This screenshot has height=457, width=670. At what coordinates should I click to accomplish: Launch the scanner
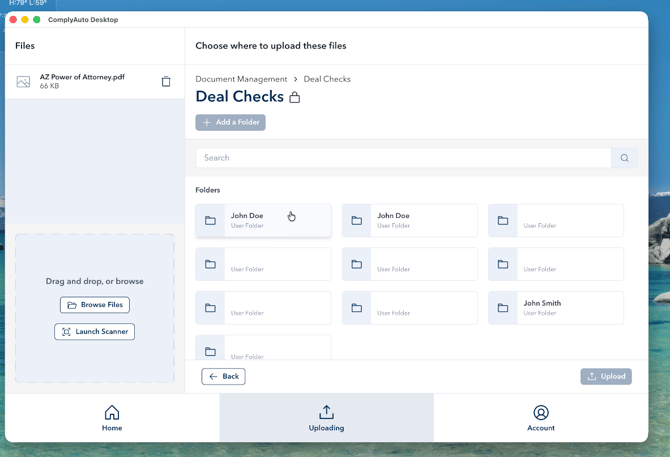pyautogui.click(x=95, y=332)
